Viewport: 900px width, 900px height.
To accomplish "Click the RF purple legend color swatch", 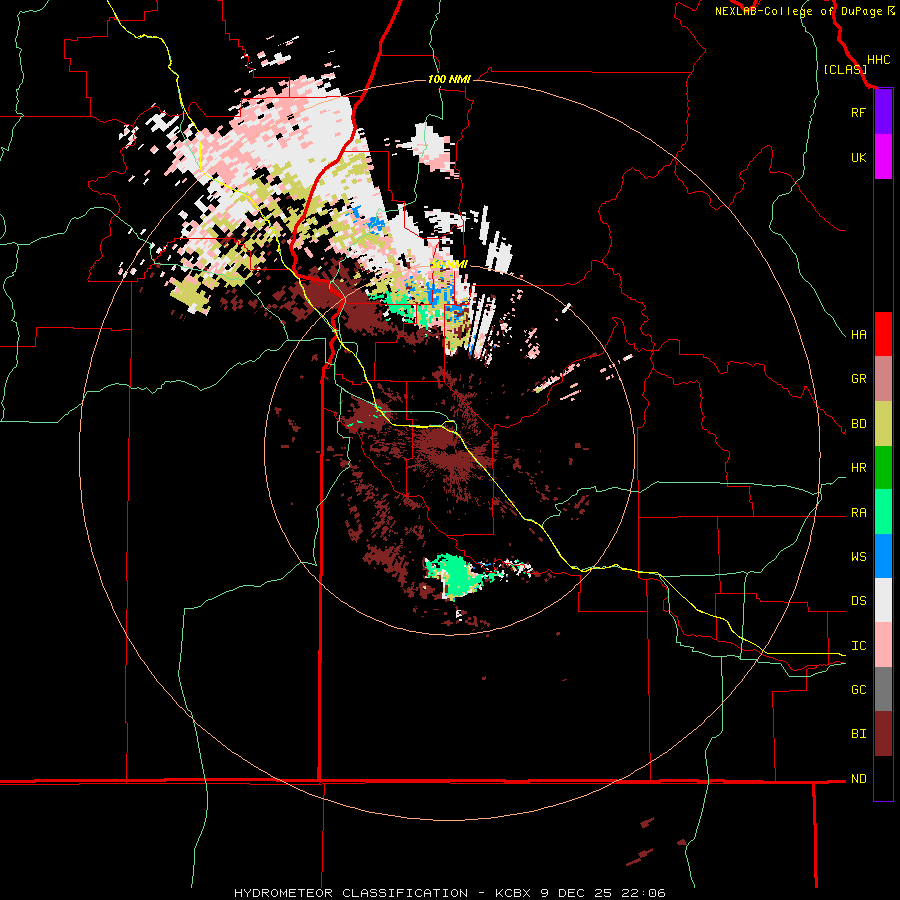I will tap(883, 112).
